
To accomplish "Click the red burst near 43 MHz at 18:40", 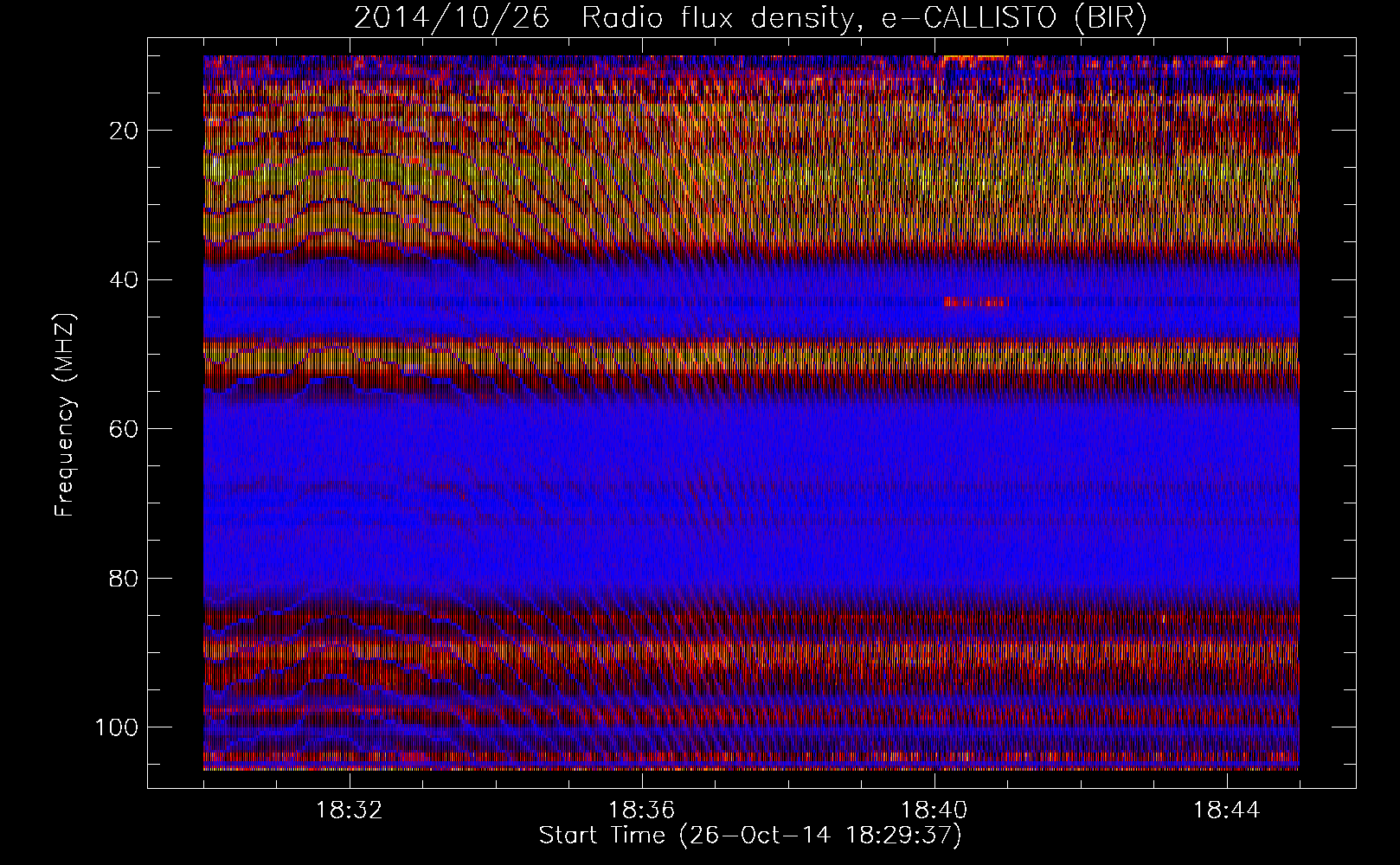I will point(973,302).
